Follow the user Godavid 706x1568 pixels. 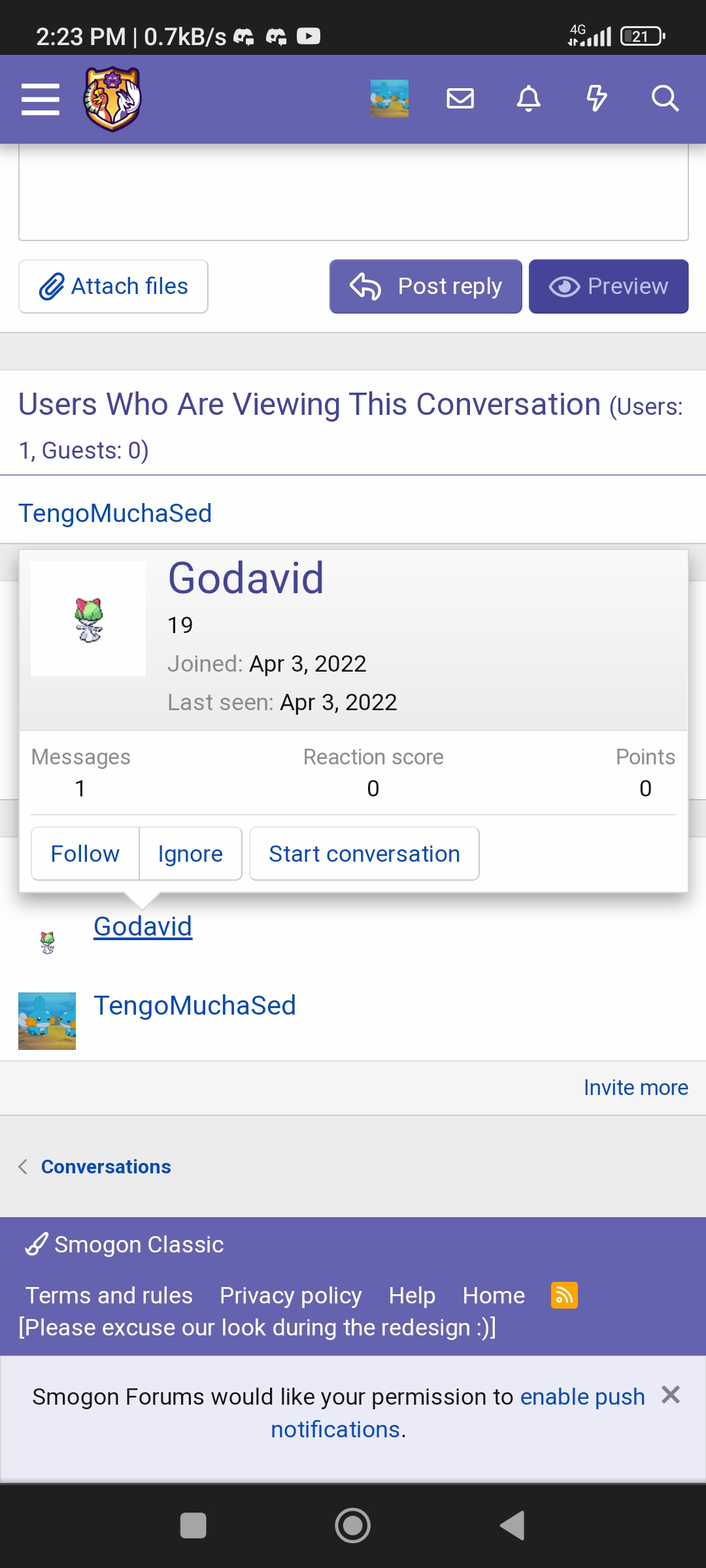click(x=85, y=854)
